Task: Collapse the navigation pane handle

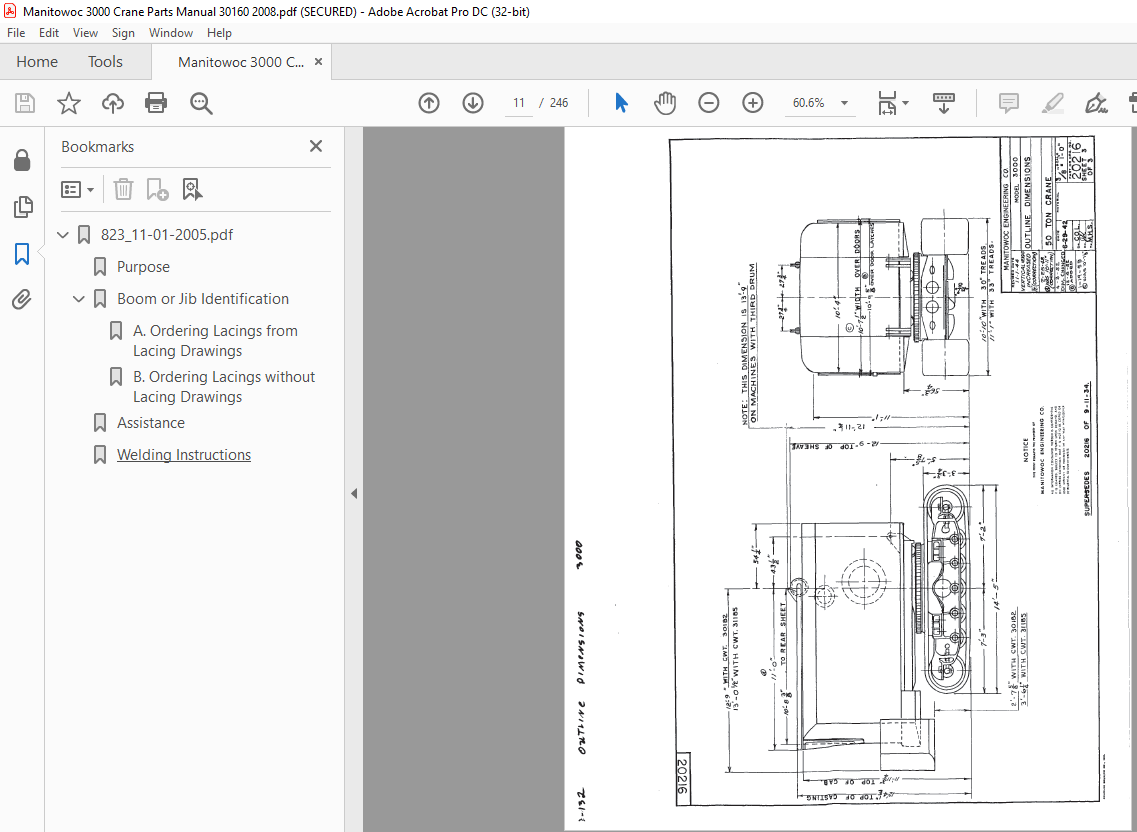Action: click(354, 493)
